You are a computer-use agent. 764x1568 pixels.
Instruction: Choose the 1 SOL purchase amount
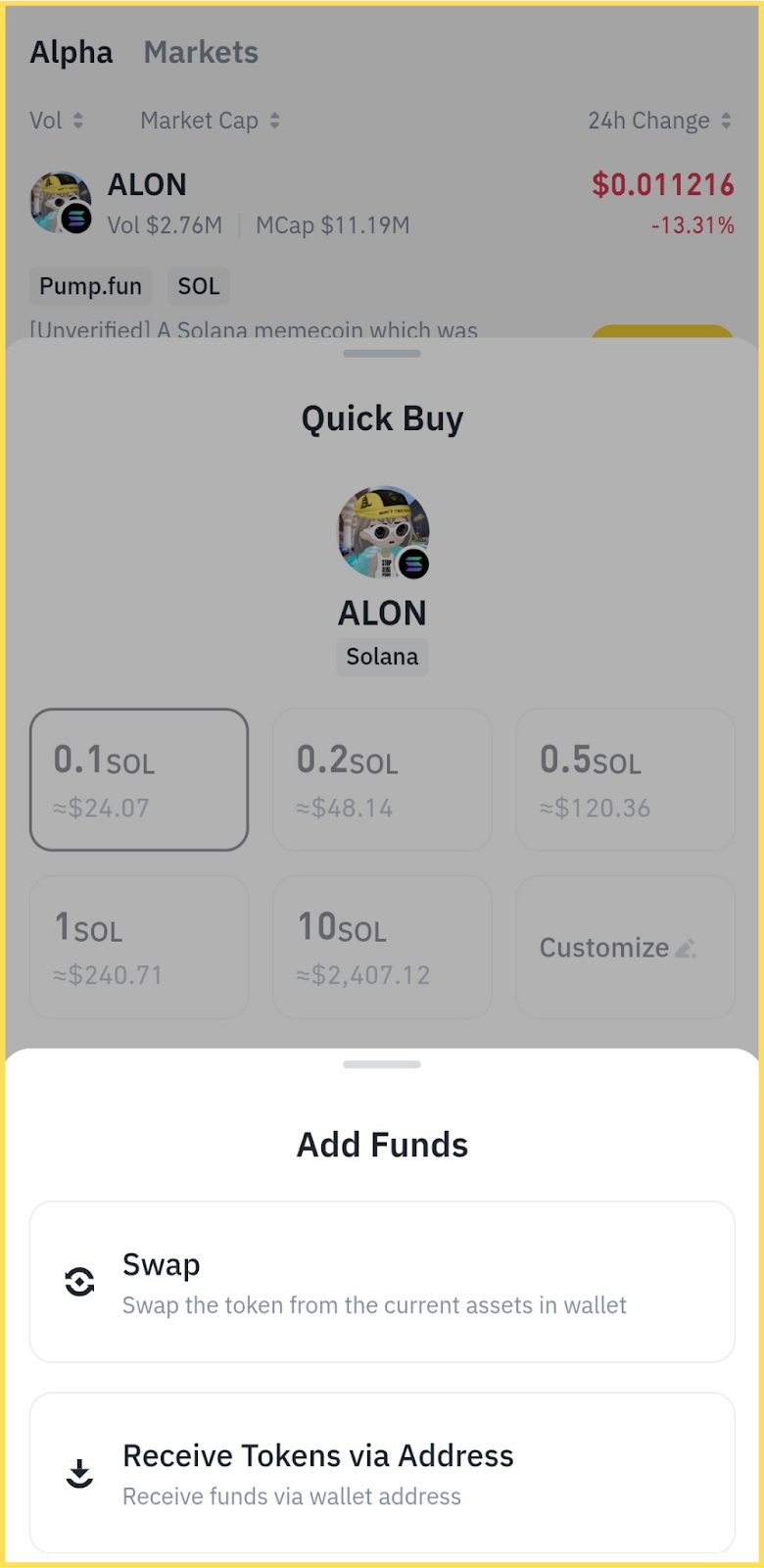pyautogui.click(x=139, y=947)
